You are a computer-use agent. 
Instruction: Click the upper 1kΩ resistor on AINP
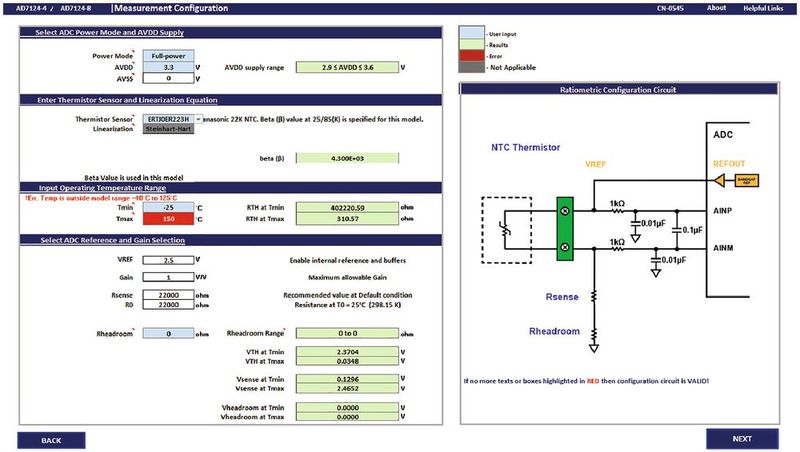[x=617, y=210]
